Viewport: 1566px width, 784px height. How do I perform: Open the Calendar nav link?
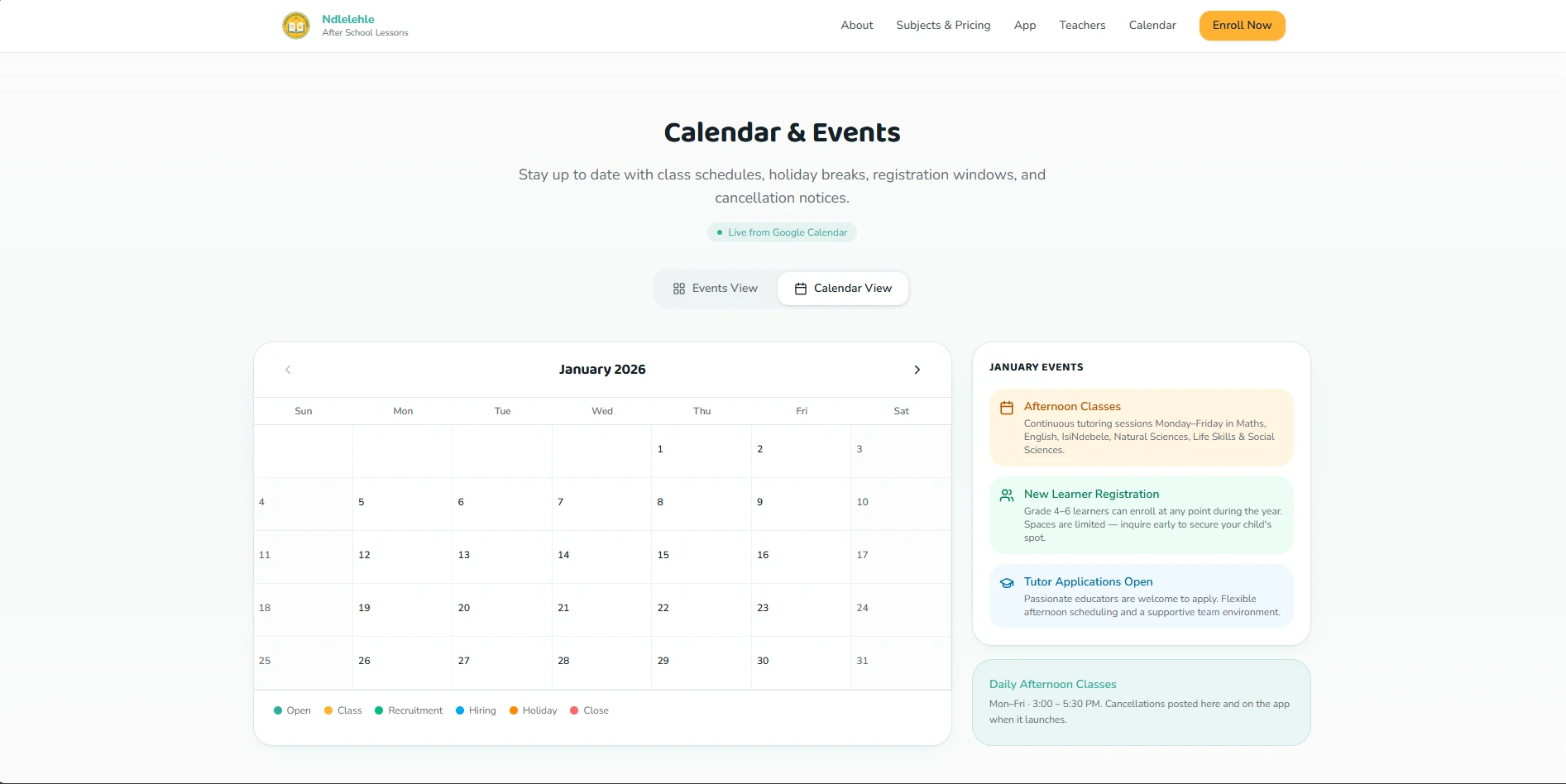(1152, 26)
